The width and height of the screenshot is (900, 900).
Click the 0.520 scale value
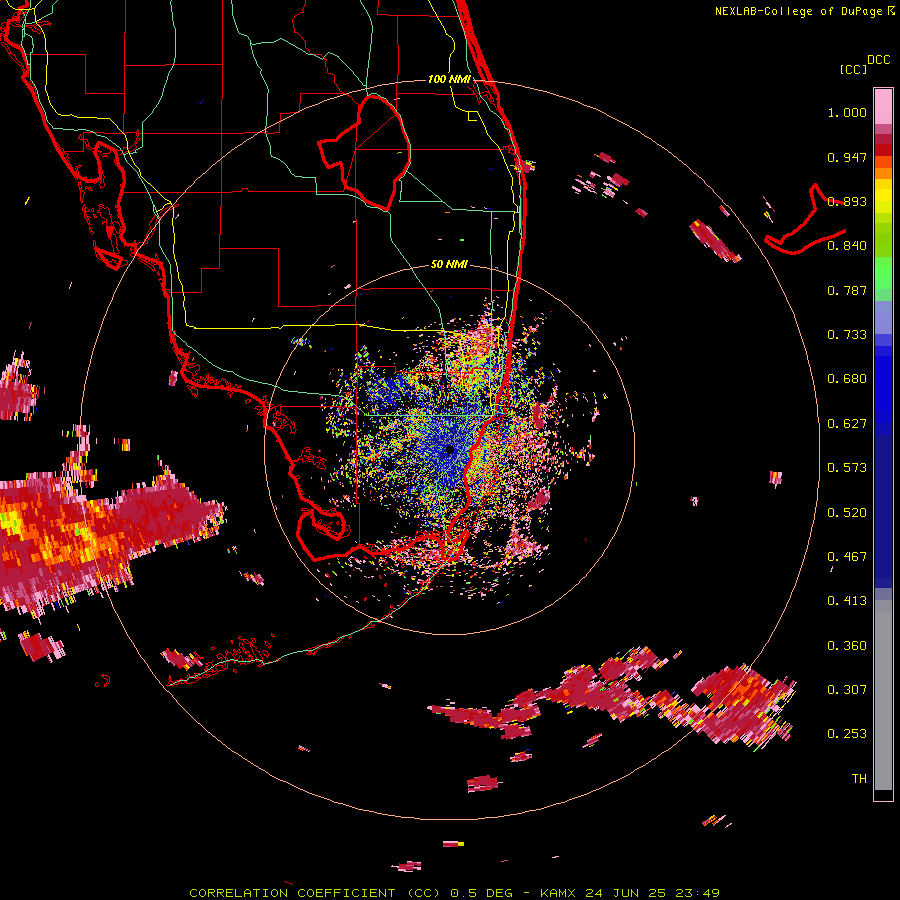847,513
